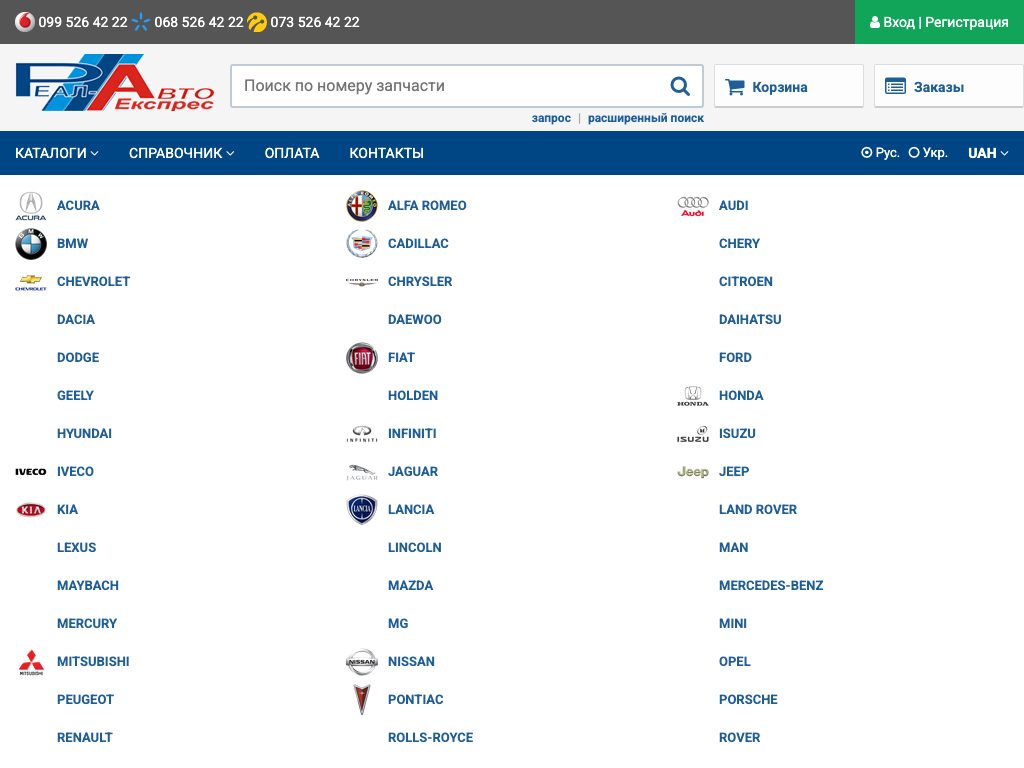
Task: Click the Kia oval logo
Action: [31, 509]
